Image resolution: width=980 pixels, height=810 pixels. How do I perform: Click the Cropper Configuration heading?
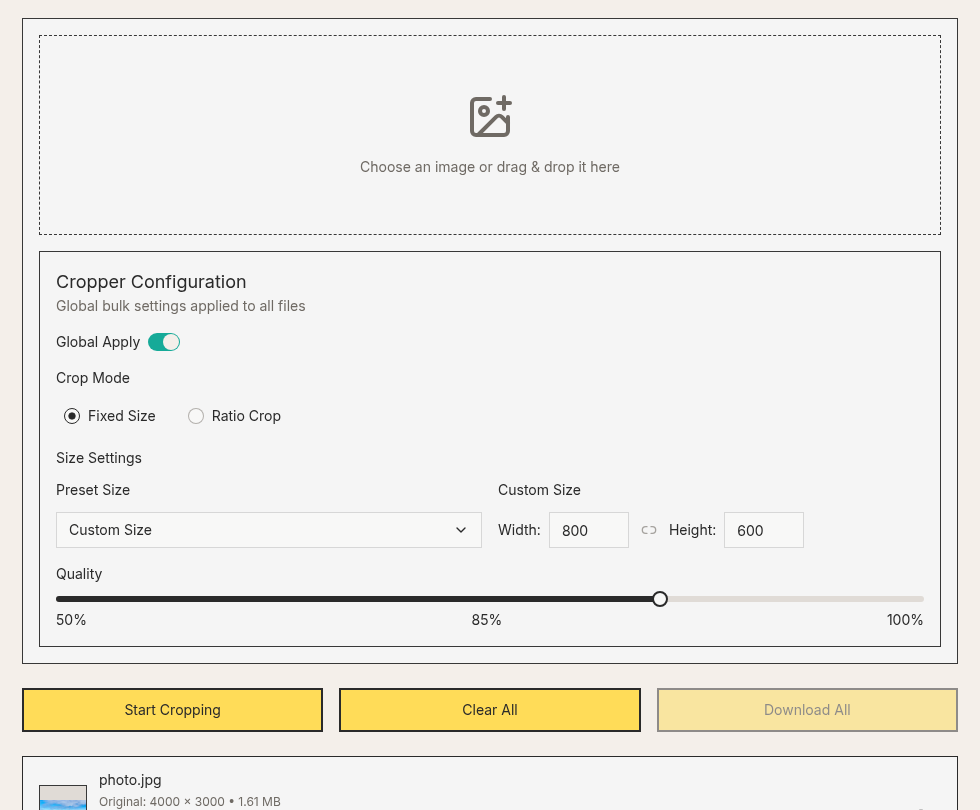pos(151,282)
